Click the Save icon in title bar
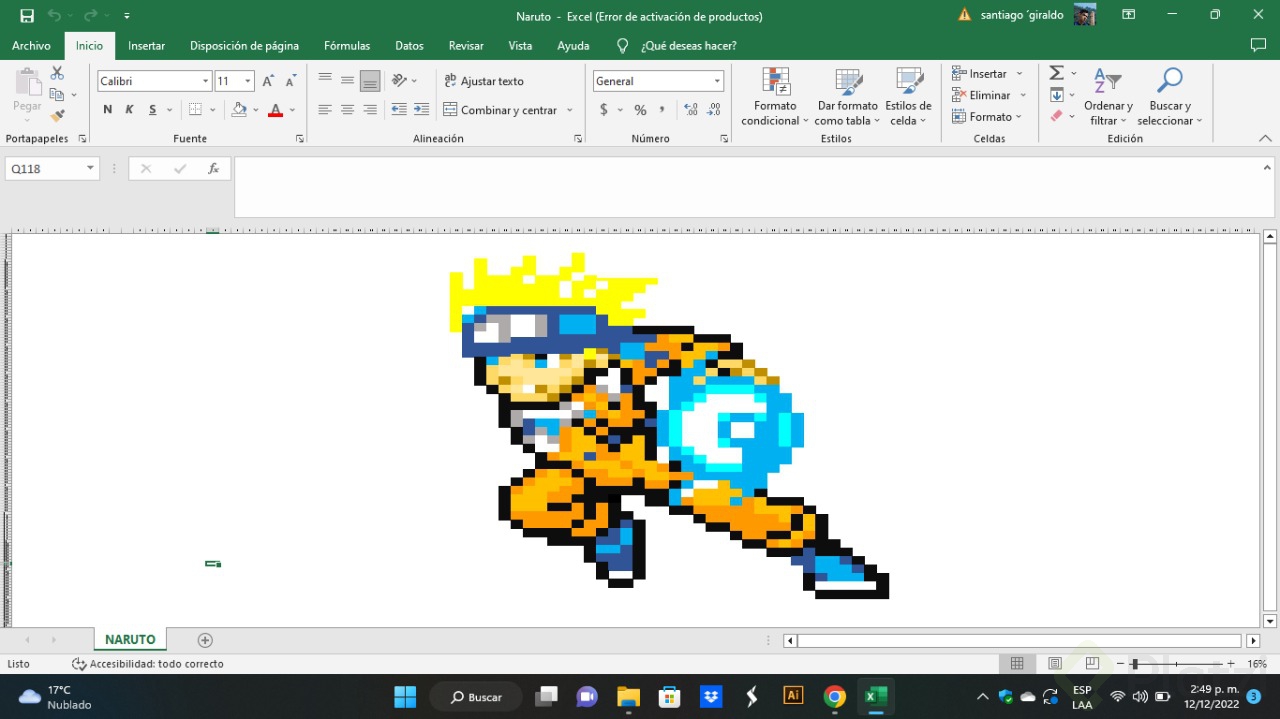The height and width of the screenshot is (719, 1280). pyautogui.click(x=27, y=16)
